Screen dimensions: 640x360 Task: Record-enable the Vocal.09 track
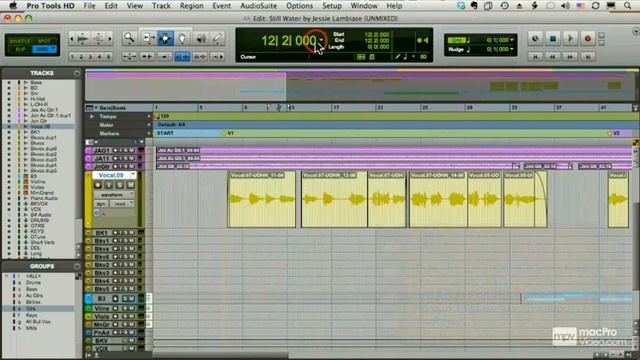98,185
